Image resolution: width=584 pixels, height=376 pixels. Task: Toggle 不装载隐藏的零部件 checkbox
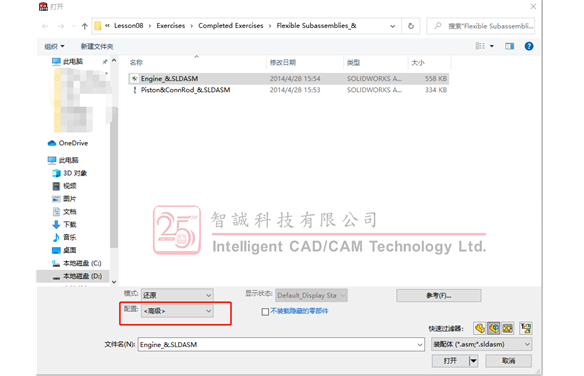265,312
